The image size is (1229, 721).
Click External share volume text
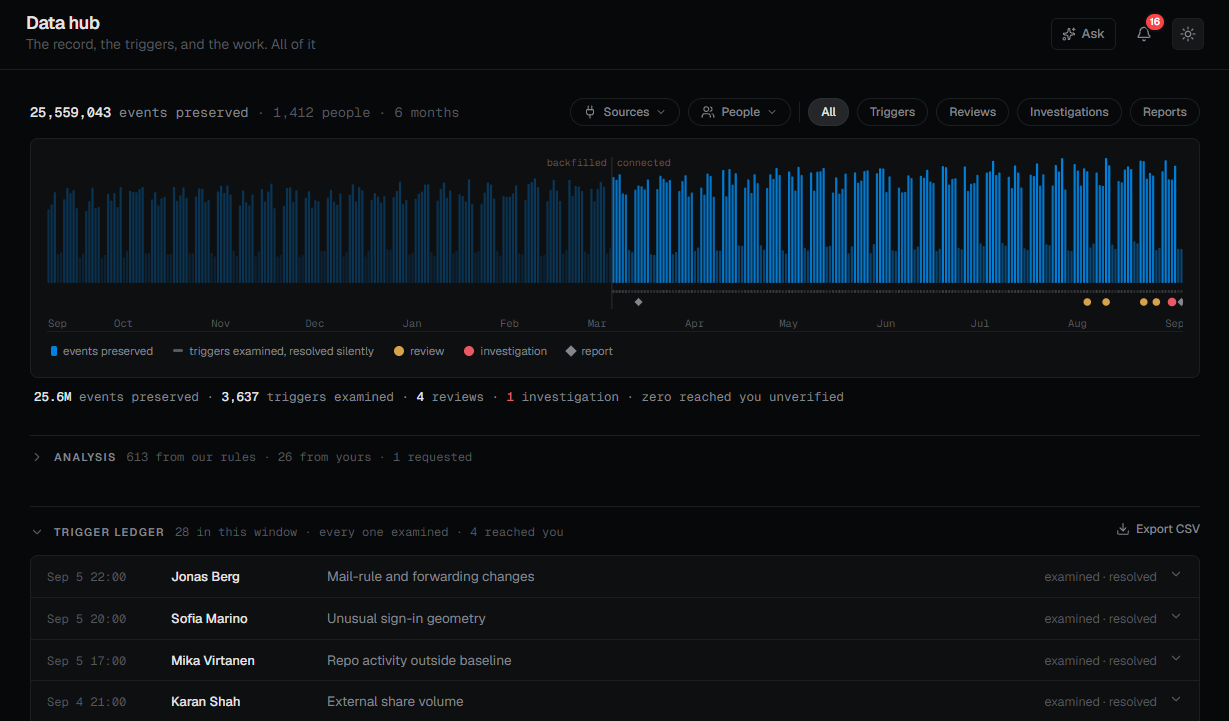click(x=395, y=702)
